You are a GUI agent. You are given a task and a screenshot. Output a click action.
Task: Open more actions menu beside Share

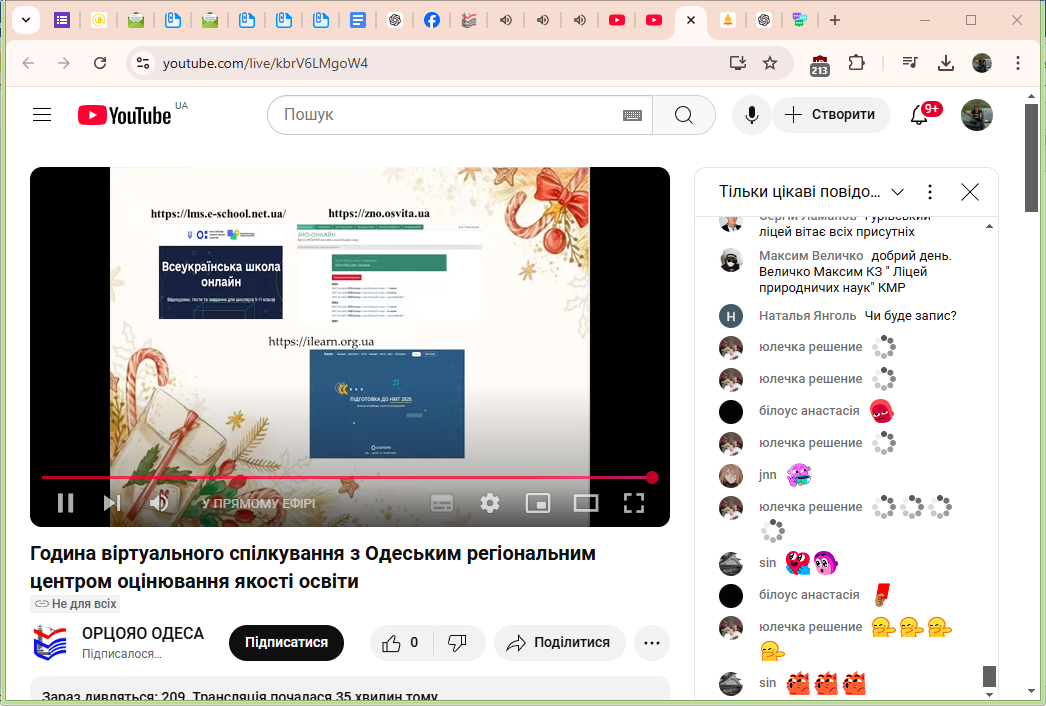pyautogui.click(x=652, y=643)
